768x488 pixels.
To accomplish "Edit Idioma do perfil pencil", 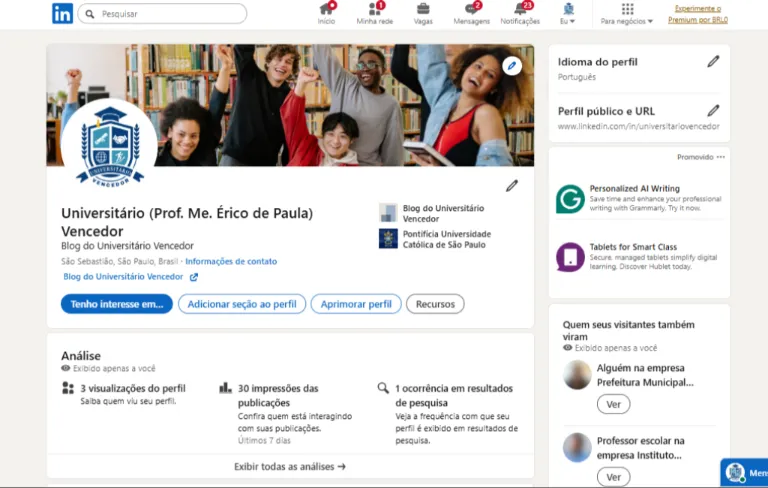I will click(x=713, y=61).
